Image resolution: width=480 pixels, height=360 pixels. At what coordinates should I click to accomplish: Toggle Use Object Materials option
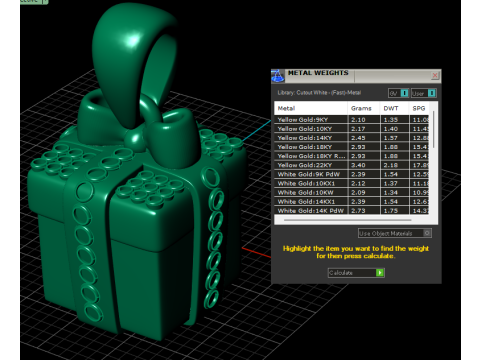point(395,233)
